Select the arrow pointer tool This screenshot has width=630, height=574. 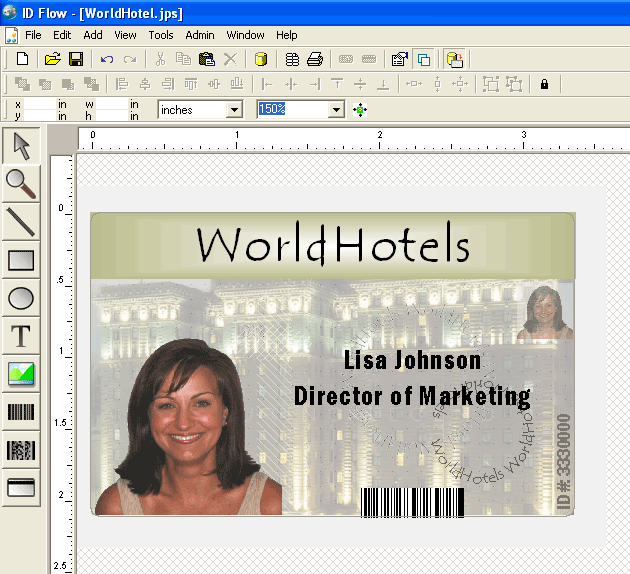click(x=21, y=146)
